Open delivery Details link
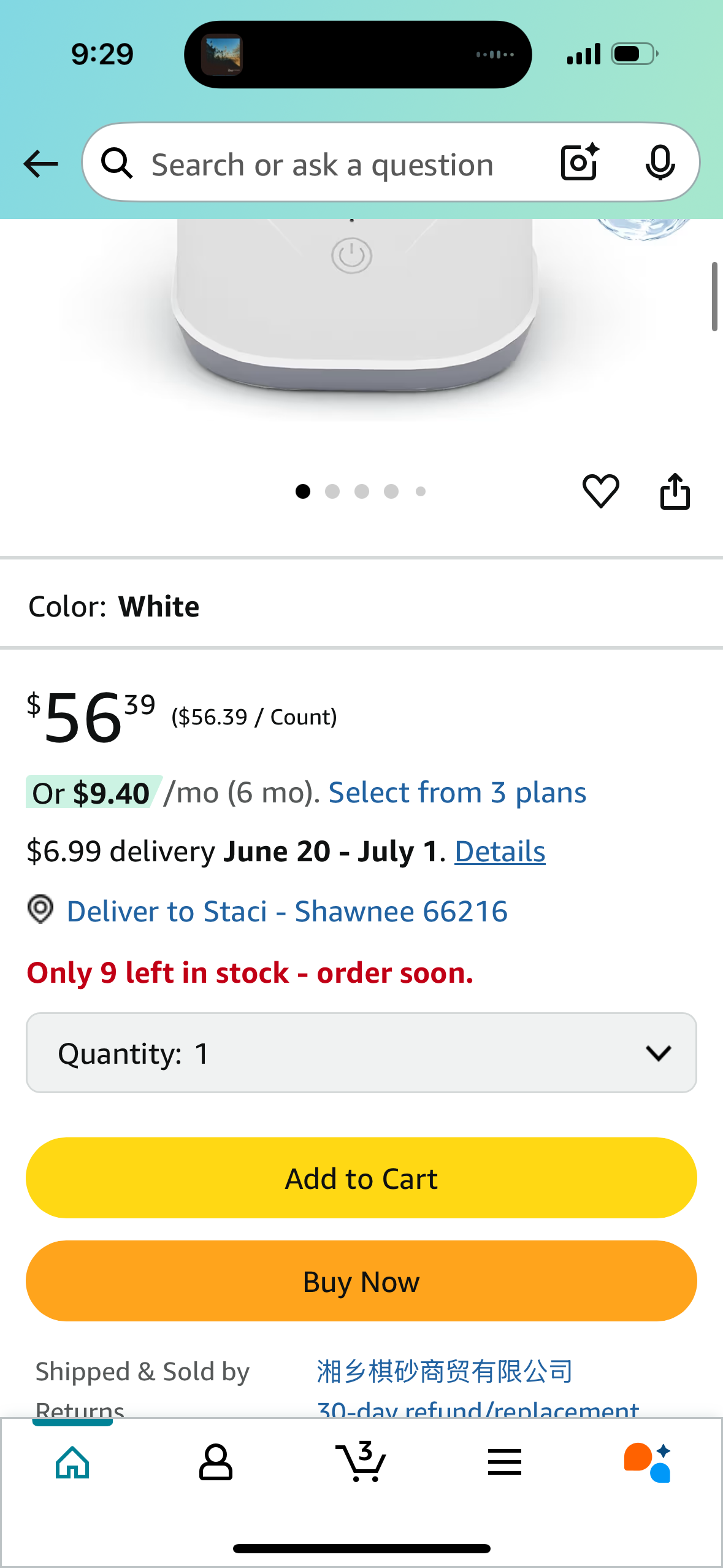The image size is (723, 1568). click(500, 851)
